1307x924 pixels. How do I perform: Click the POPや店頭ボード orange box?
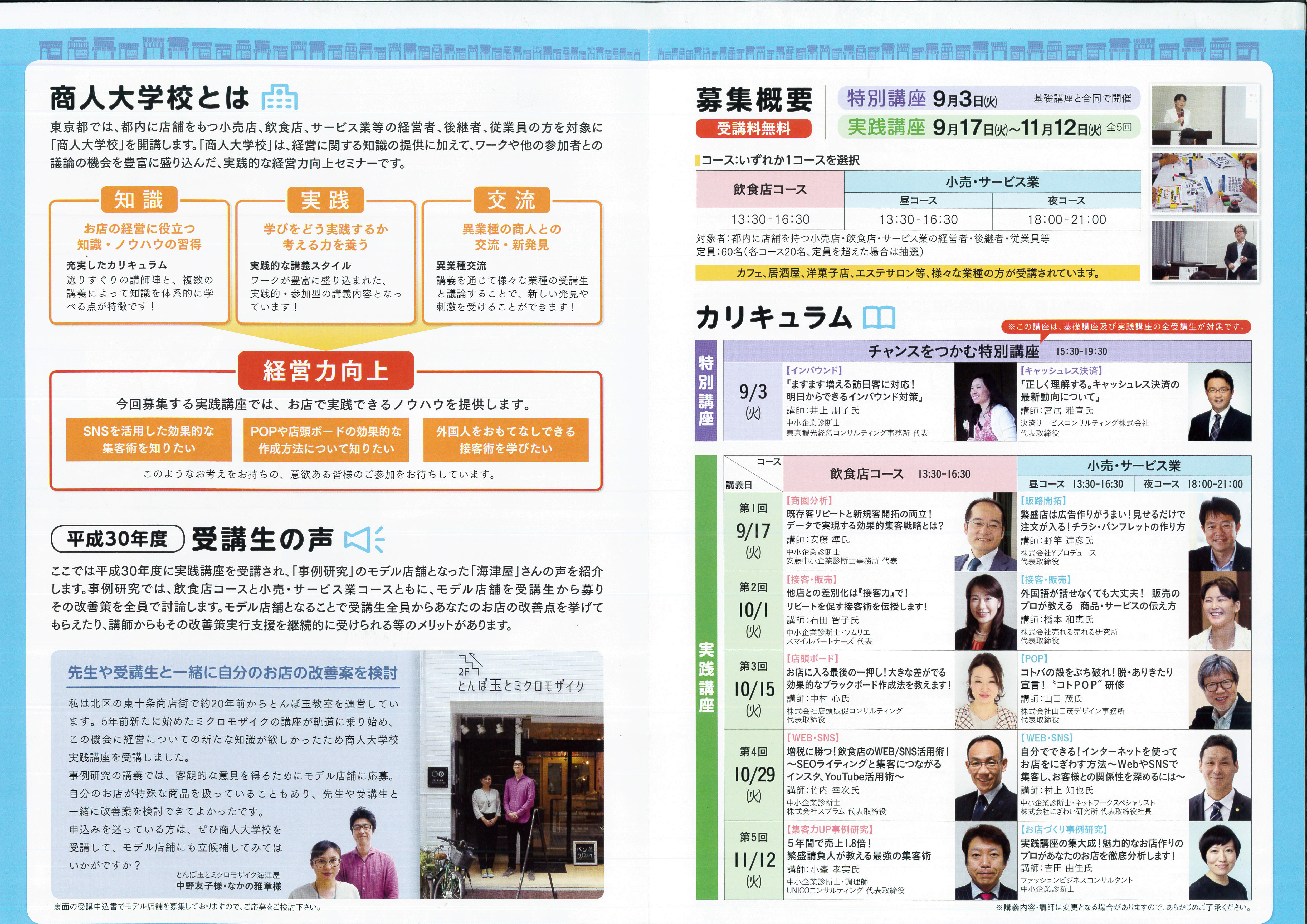click(326, 439)
